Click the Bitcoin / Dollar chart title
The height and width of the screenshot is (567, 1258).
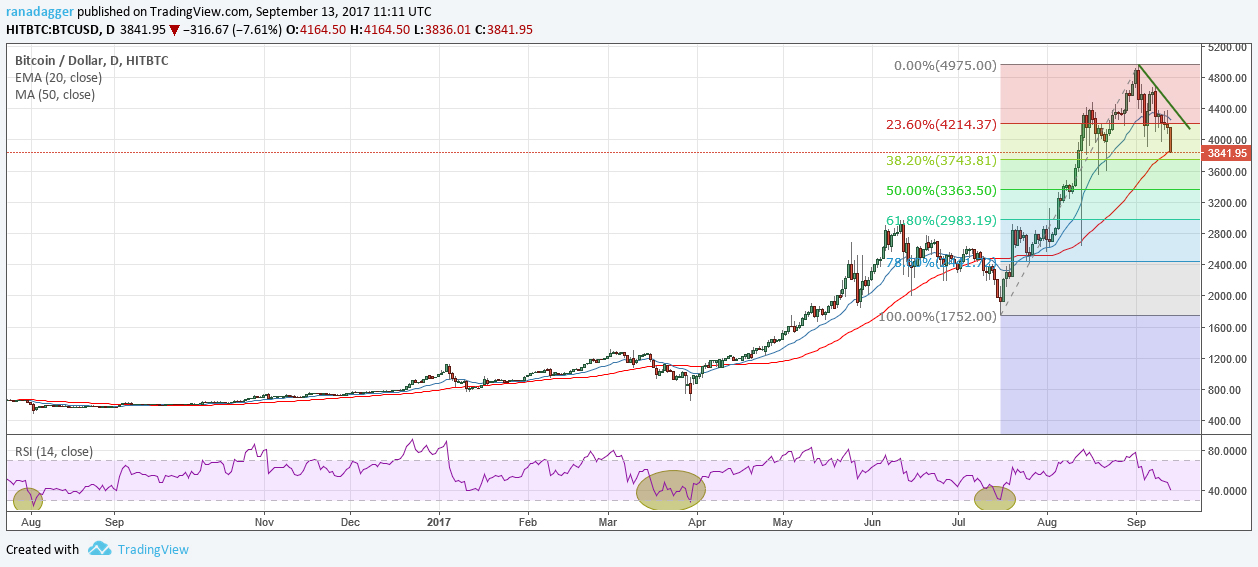coord(91,61)
